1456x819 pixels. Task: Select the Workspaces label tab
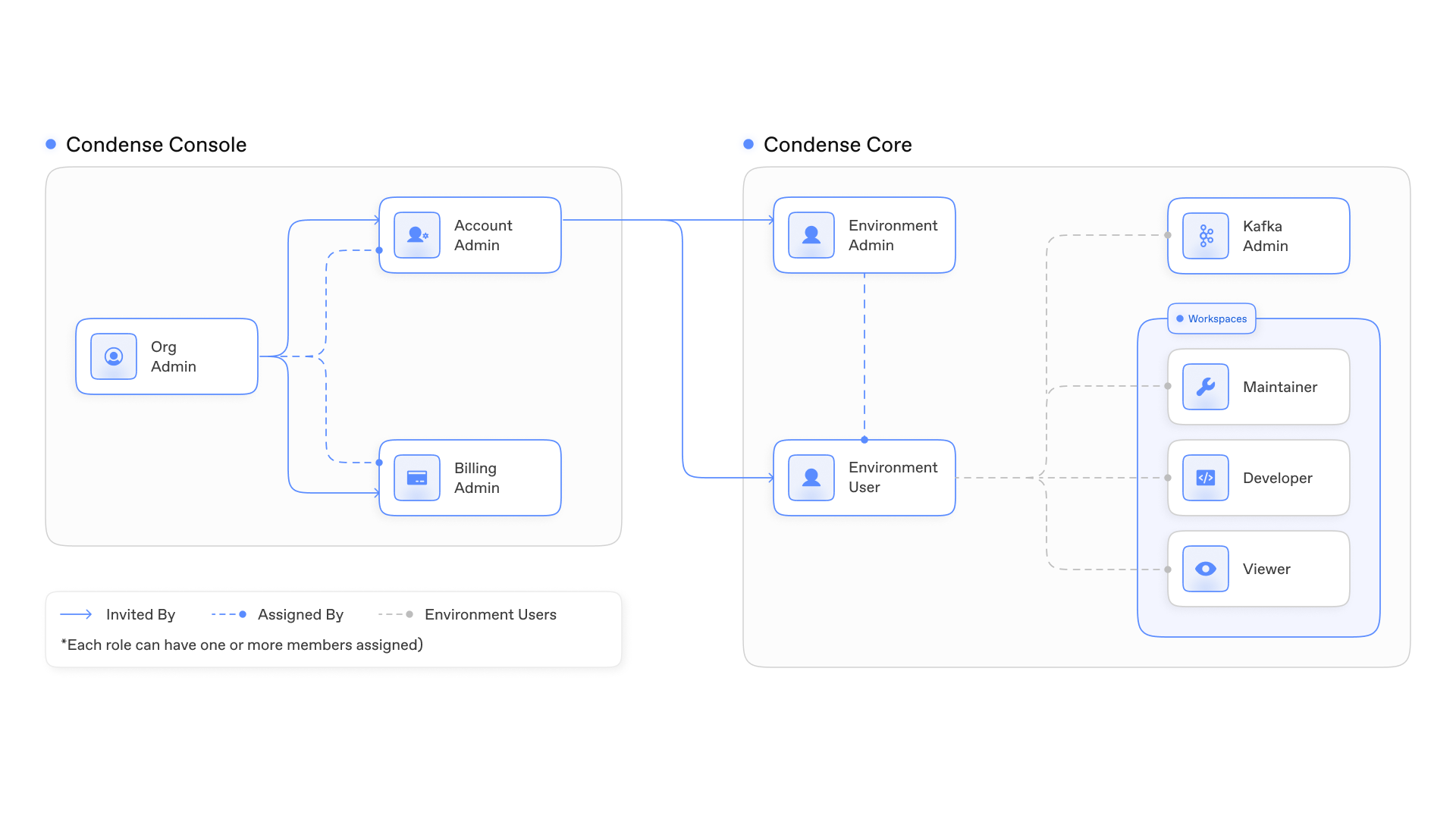tap(1212, 318)
